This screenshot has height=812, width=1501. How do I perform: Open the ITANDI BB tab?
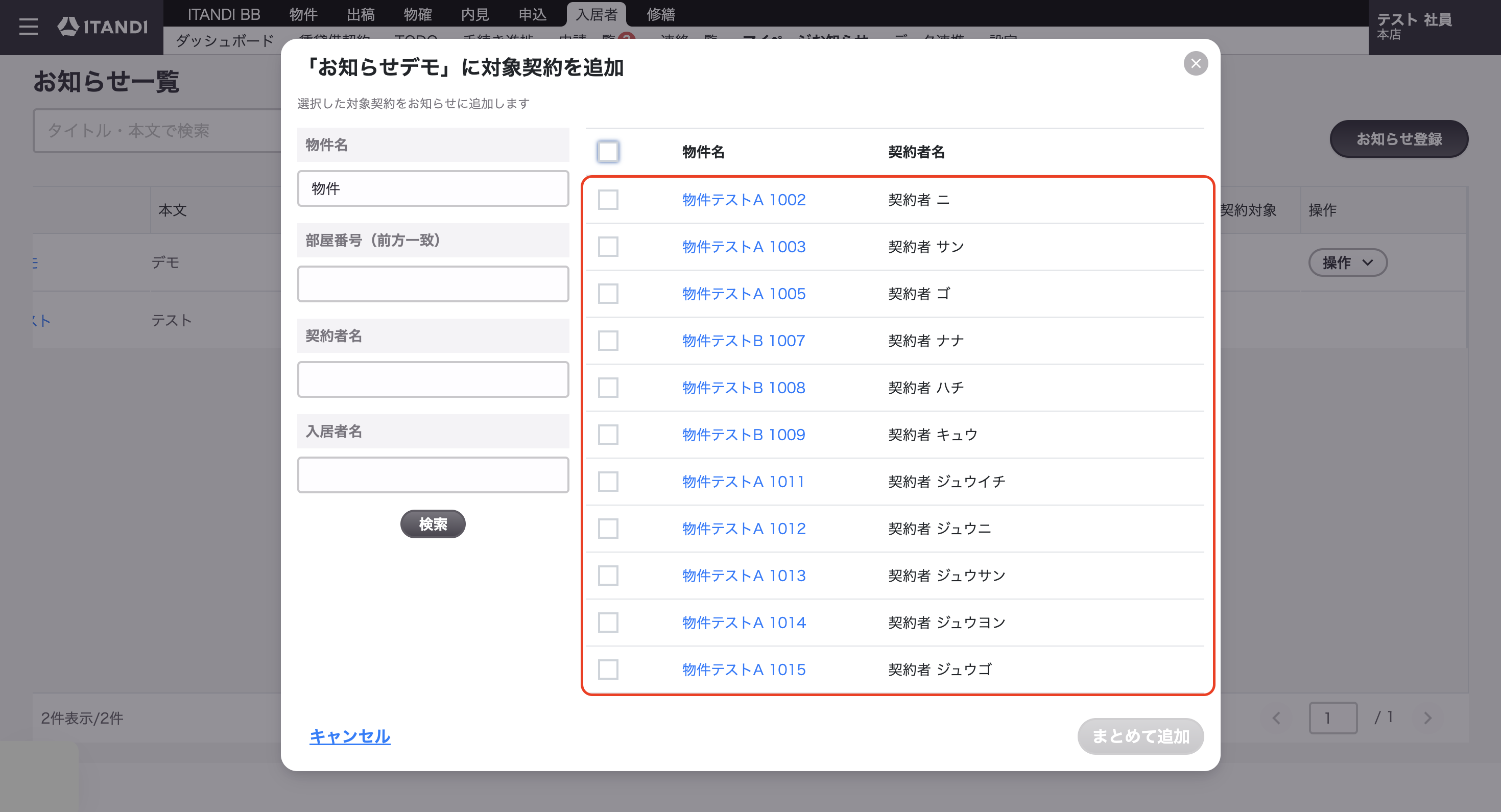click(224, 14)
